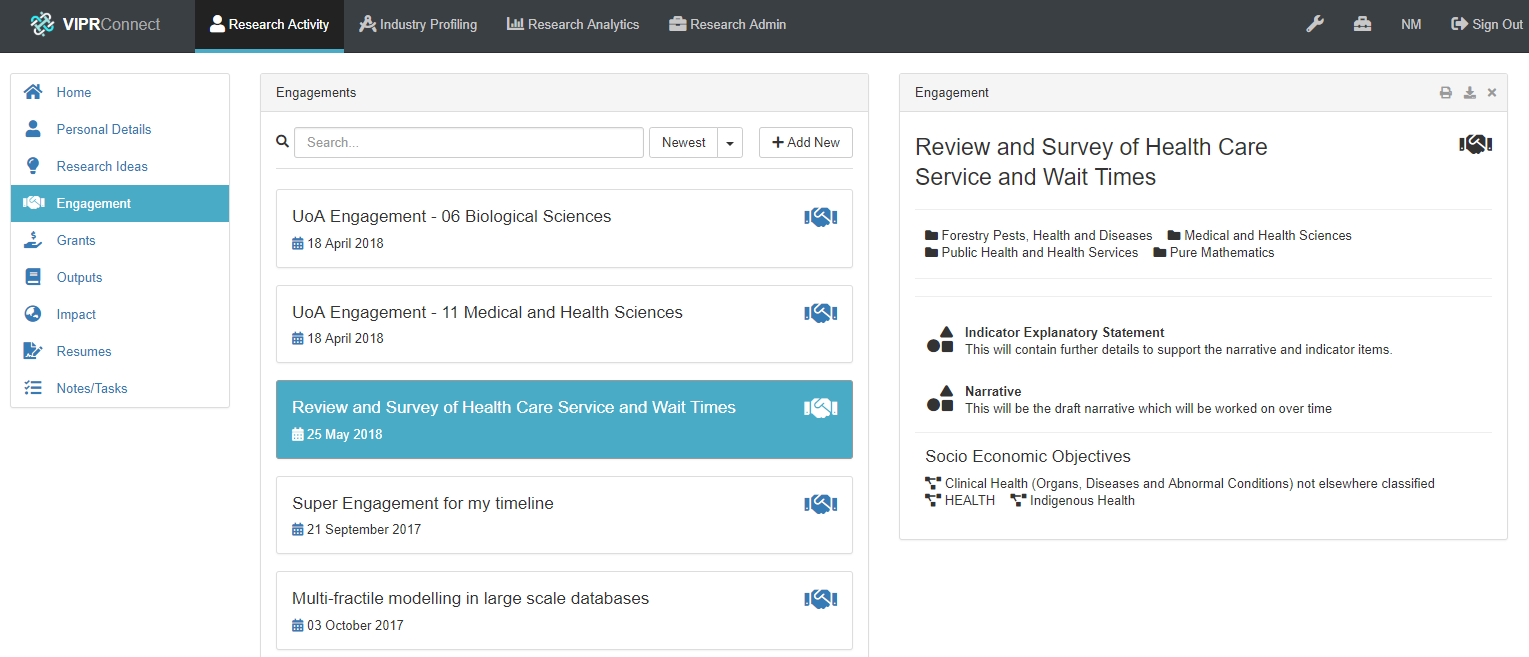Click Public Health and Health Services tag
The image size is (1529, 657).
point(1032,253)
